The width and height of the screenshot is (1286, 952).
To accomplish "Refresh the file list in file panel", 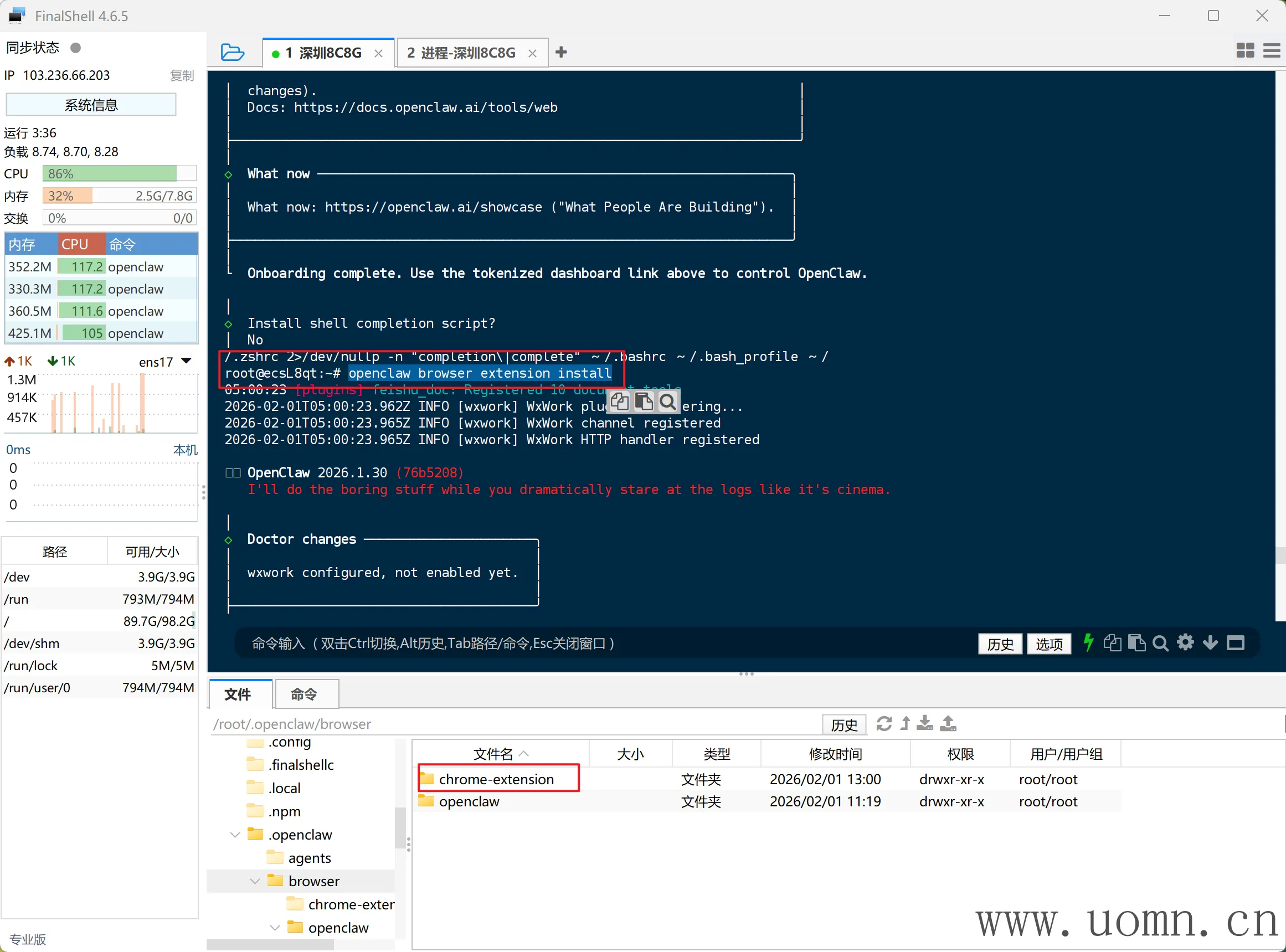I will [884, 724].
